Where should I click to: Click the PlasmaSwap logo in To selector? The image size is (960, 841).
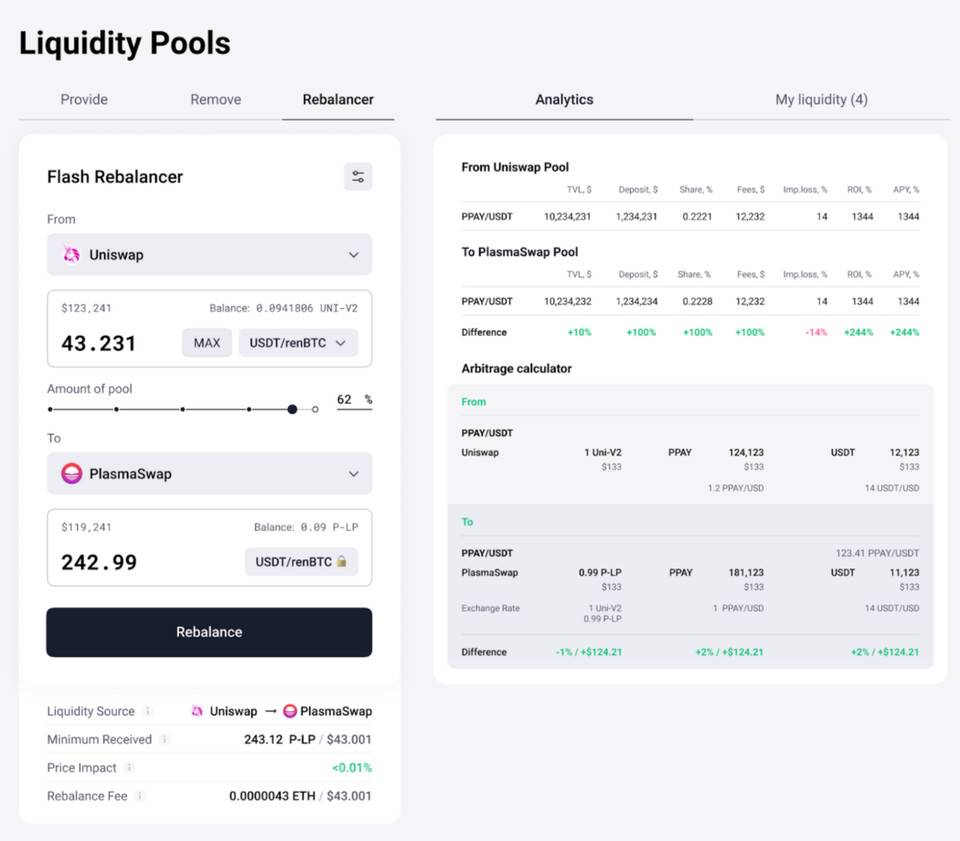coord(72,474)
